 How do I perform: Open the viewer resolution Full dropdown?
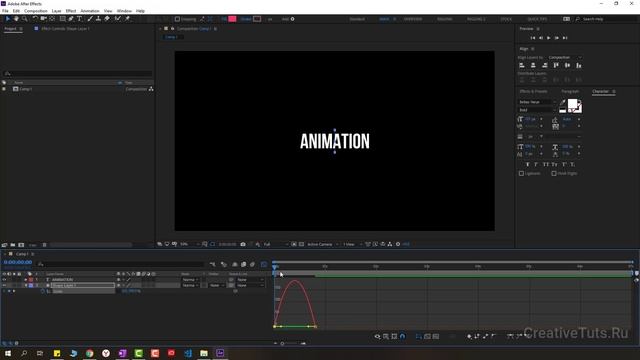coord(275,244)
